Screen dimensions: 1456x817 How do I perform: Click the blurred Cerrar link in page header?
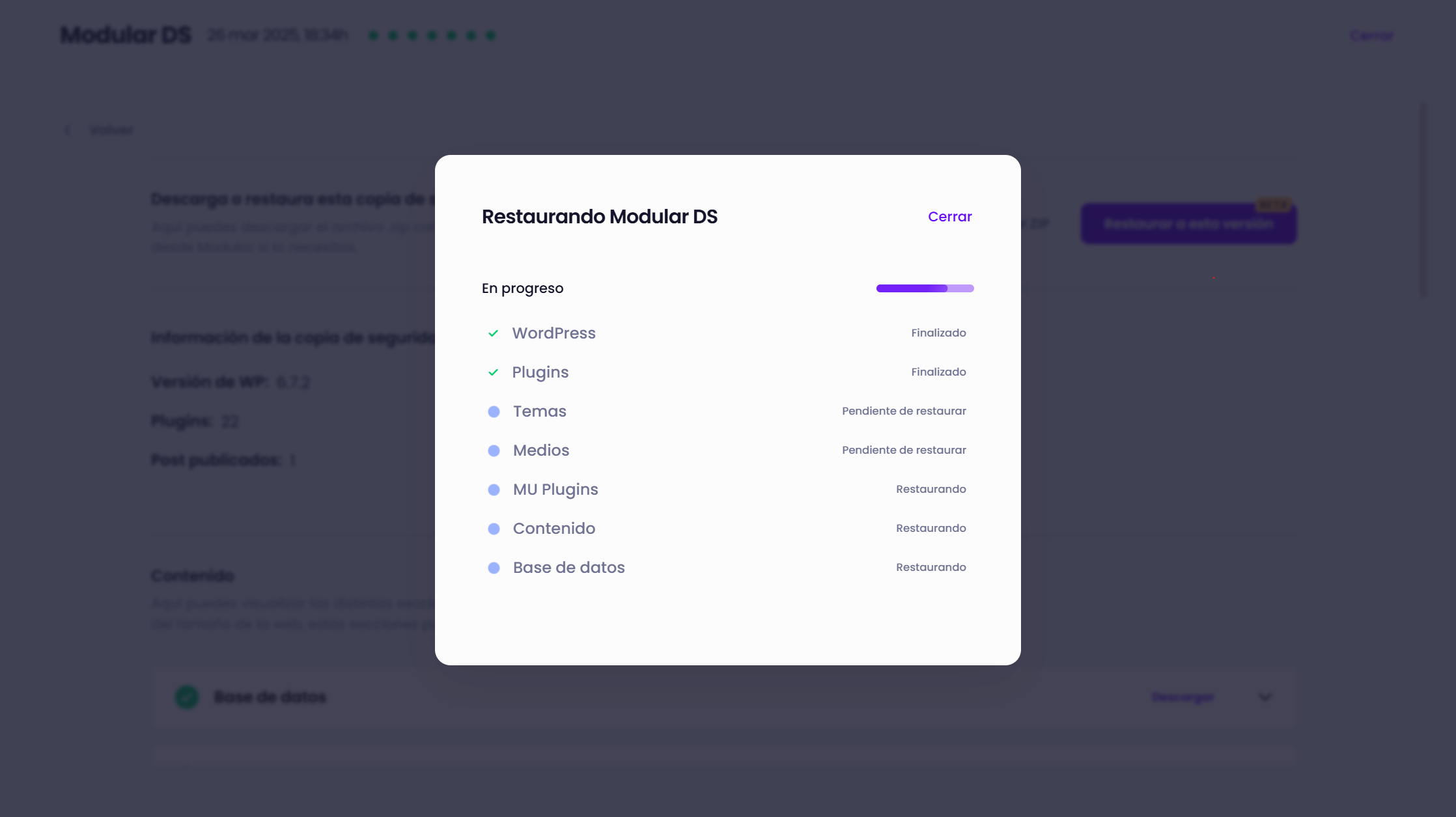(1371, 36)
